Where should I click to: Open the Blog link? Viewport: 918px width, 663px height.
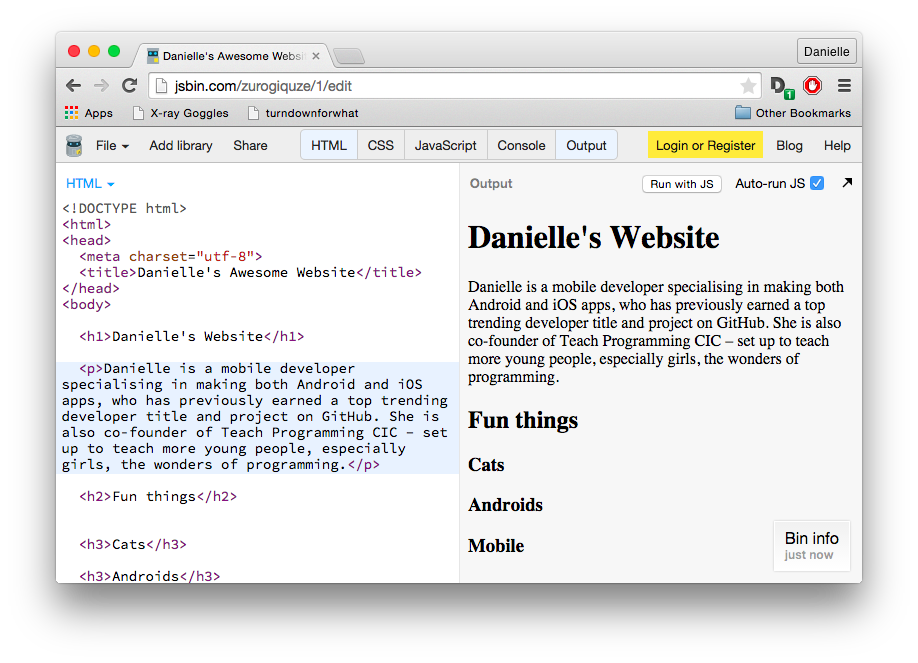(789, 146)
